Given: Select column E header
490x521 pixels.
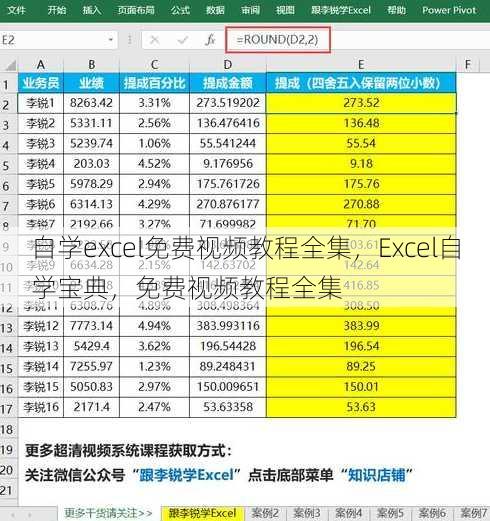Looking at the screenshot, I should [x=361, y=65].
